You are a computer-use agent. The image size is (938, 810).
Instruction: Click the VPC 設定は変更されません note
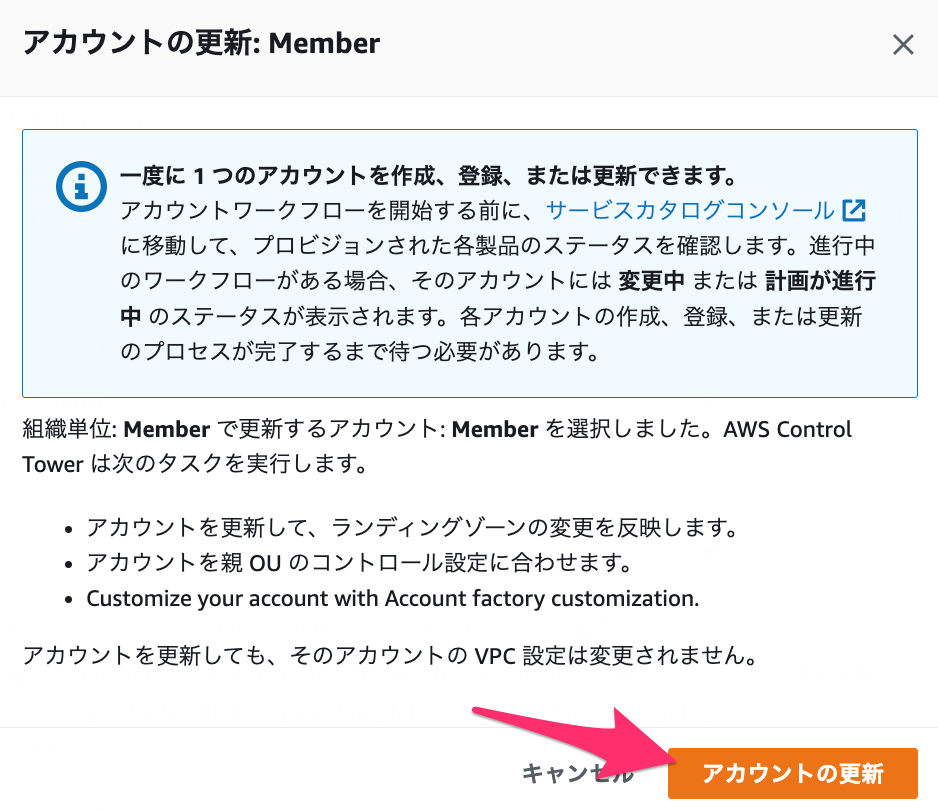click(390, 656)
